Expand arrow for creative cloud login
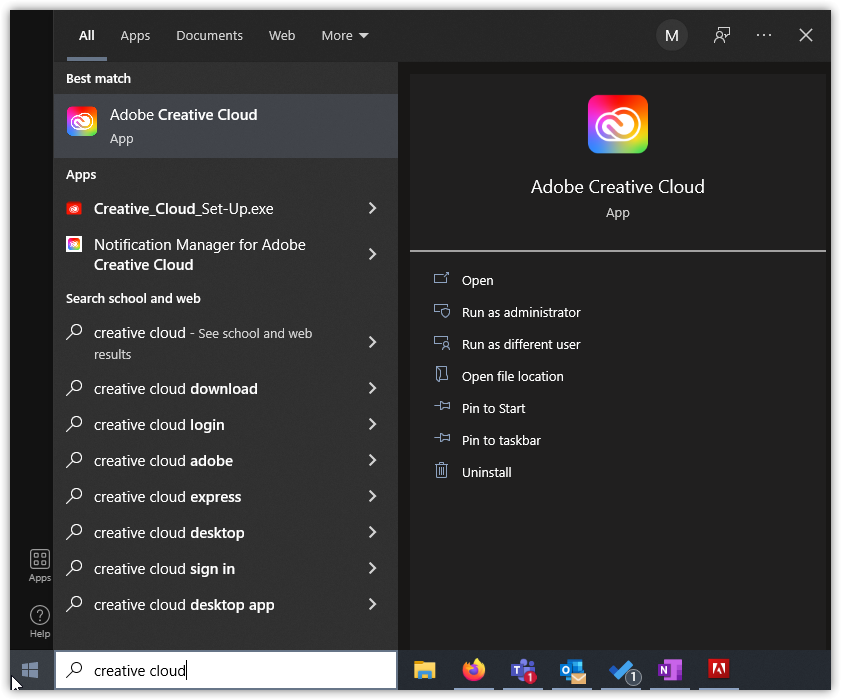Screen dimensions: 841x700 (x=372, y=424)
